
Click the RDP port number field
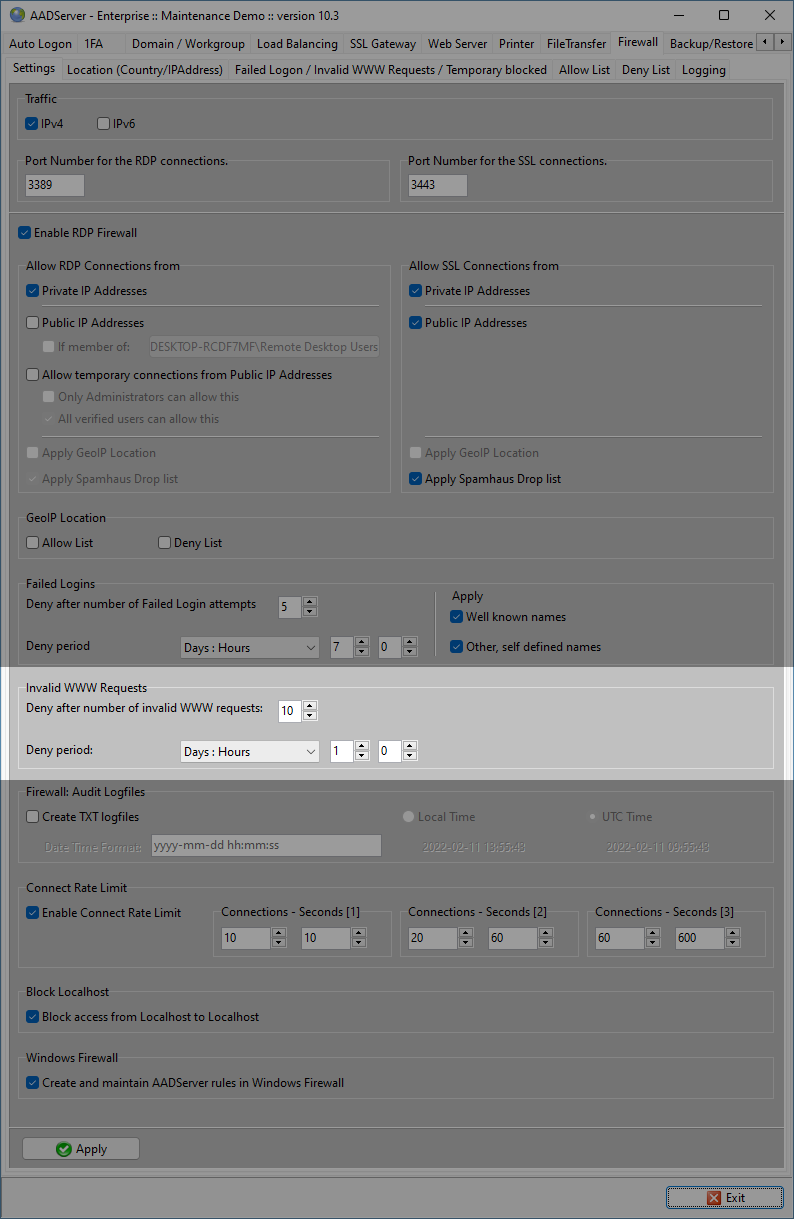click(55, 185)
